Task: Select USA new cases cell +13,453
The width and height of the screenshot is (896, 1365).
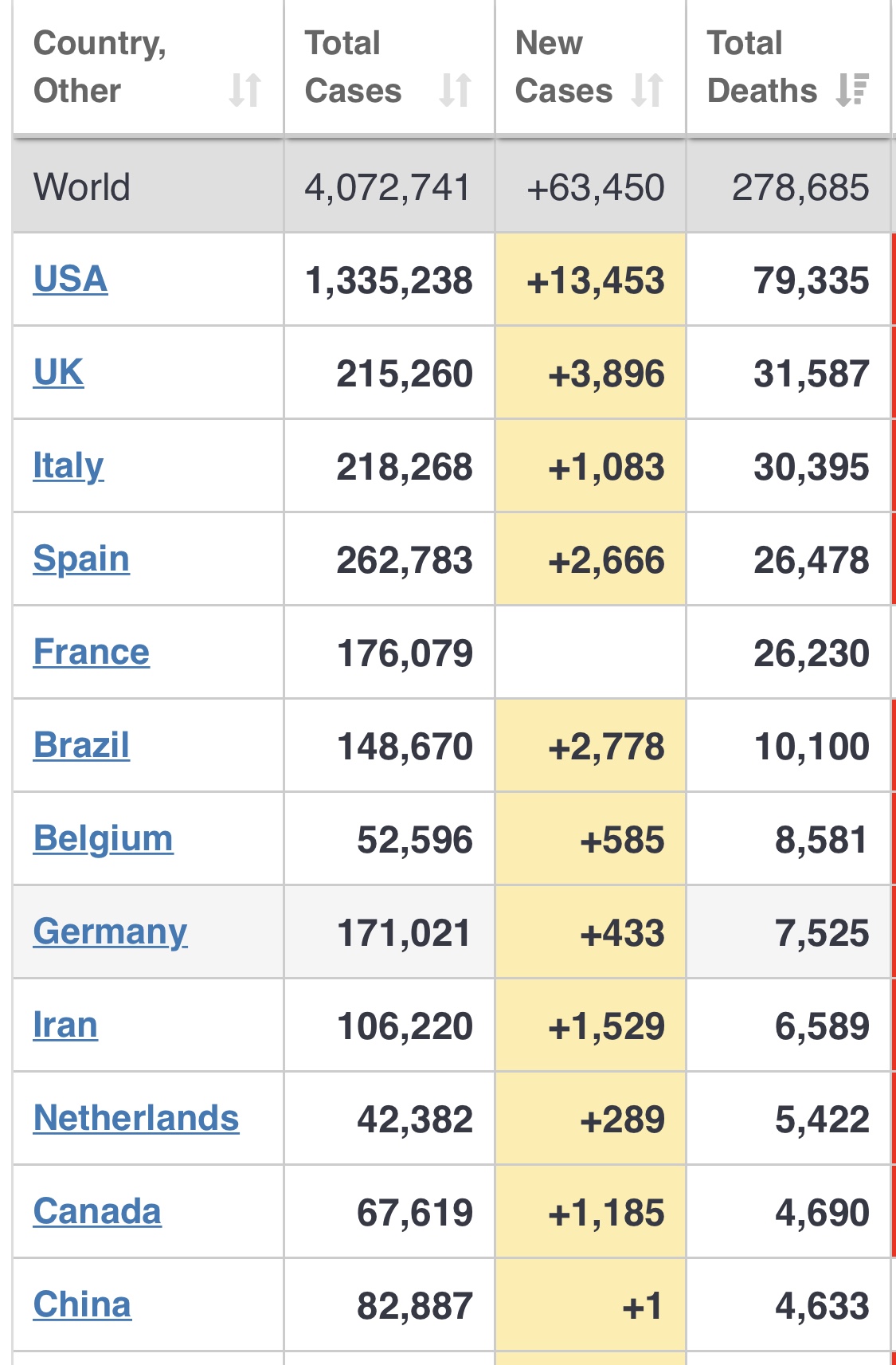Action: pos(595,280)
